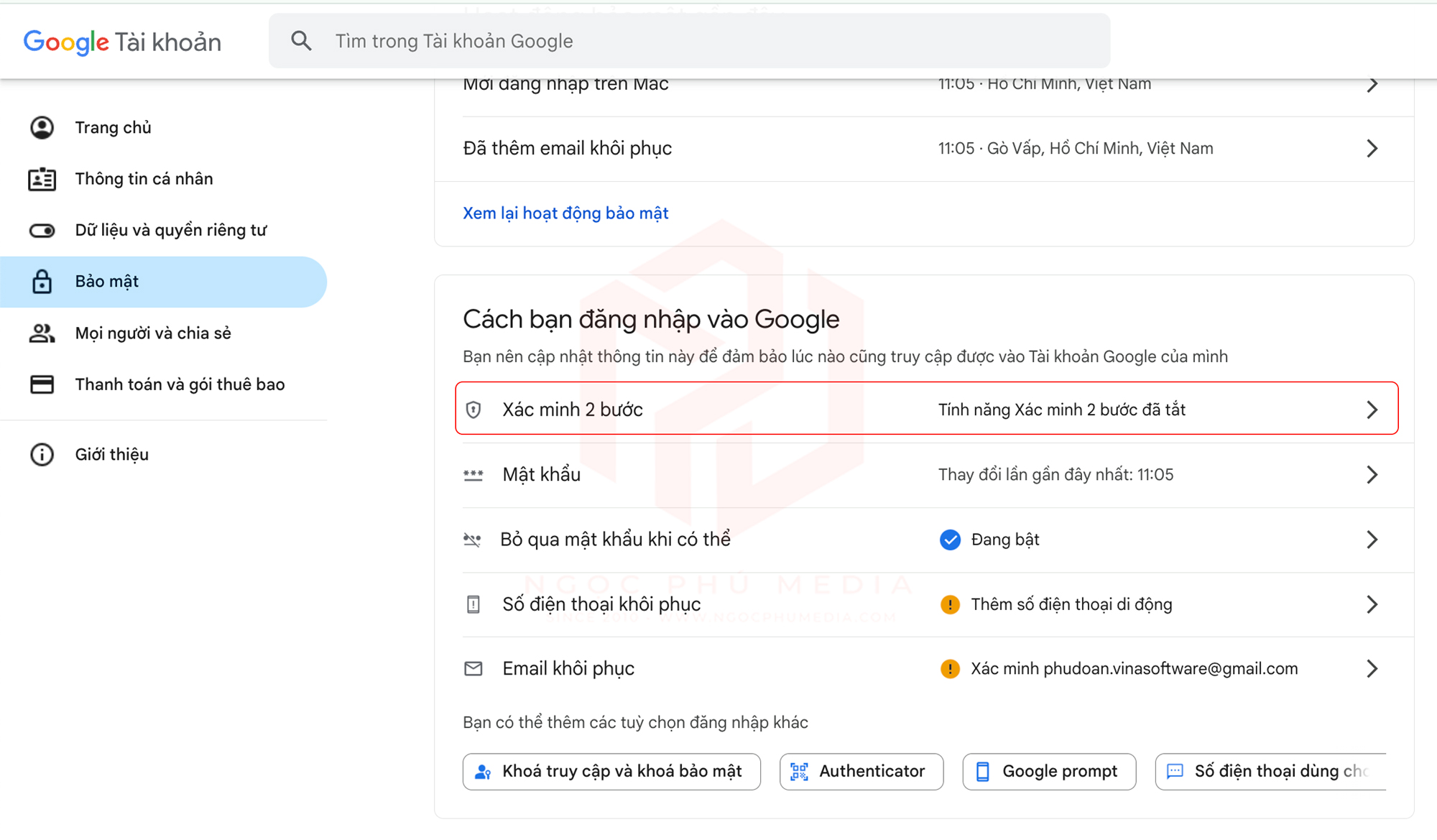Click the Thông tin cá nhân ID card icon
Screen dimensions: 1437x840
tap(42, 179)
